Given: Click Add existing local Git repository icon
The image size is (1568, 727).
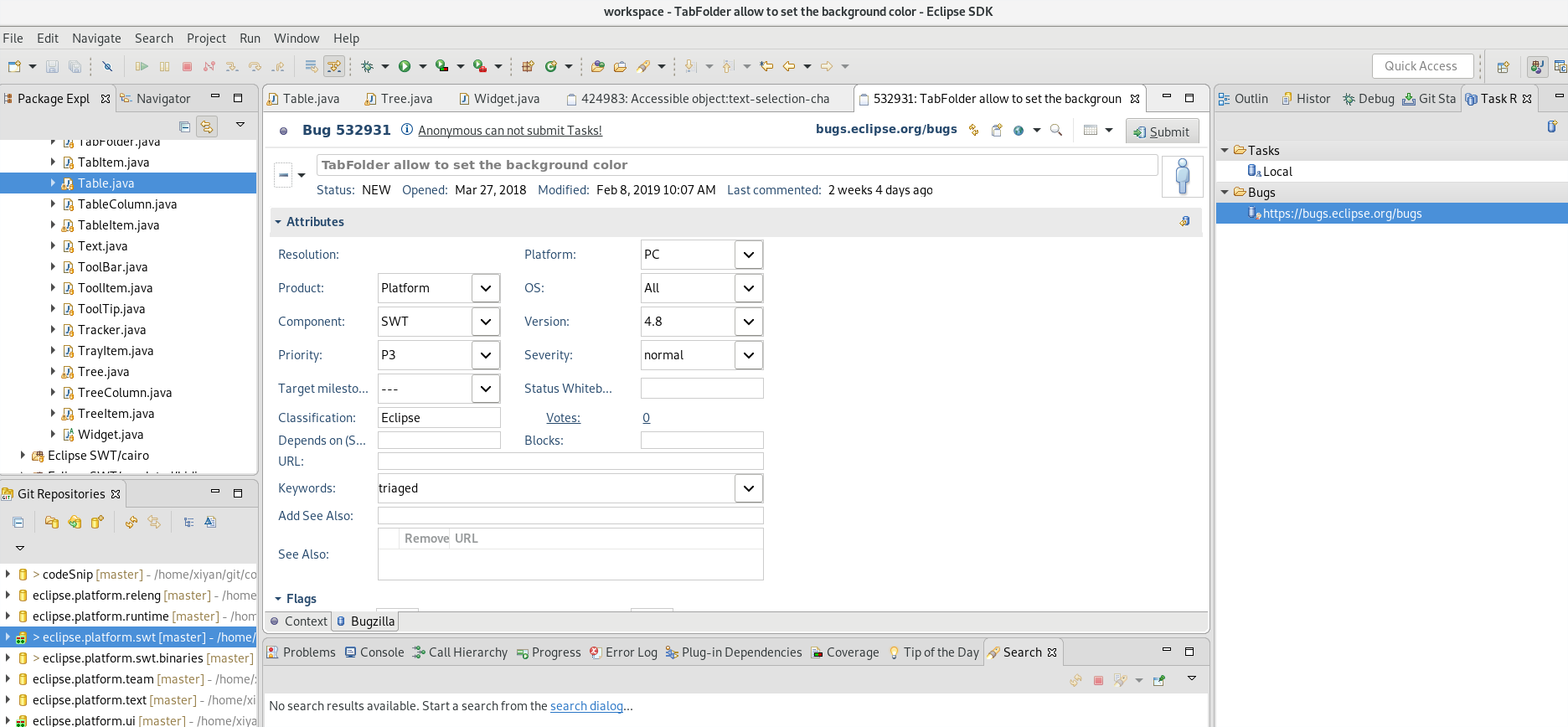Looking at the screenshot, I should click(51, 522).
